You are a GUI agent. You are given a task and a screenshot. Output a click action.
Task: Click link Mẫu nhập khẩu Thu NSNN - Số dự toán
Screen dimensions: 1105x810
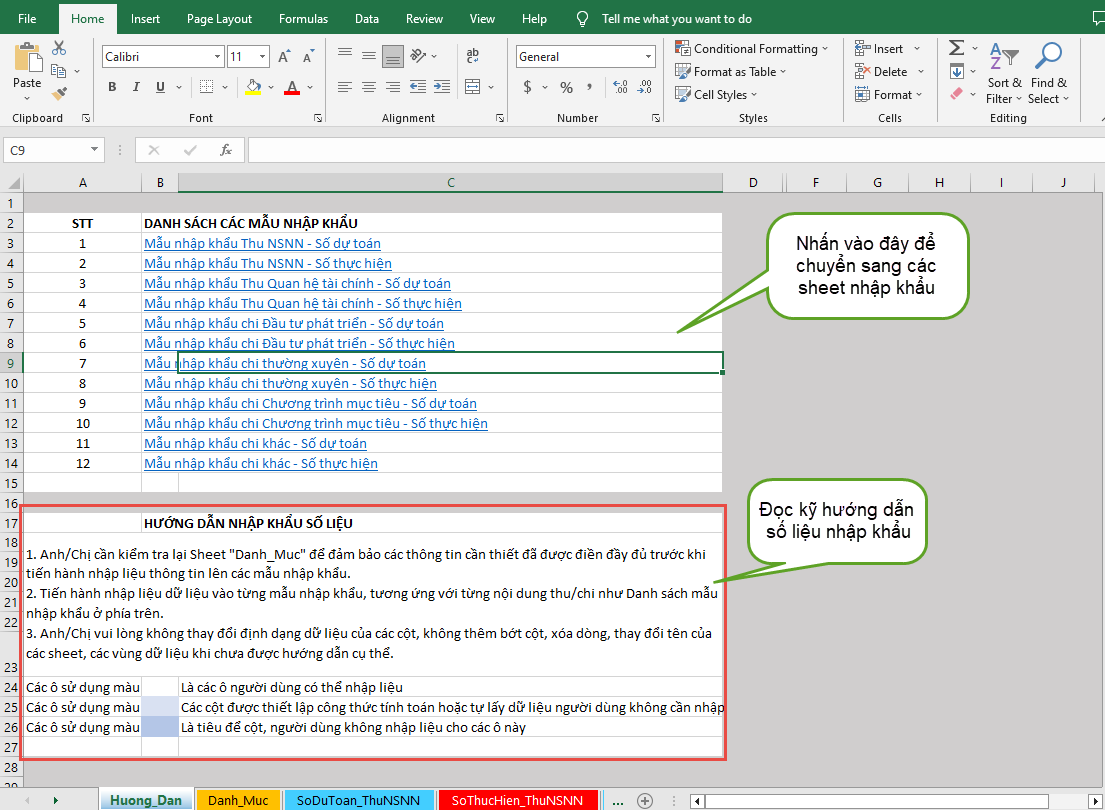(262, 243)
